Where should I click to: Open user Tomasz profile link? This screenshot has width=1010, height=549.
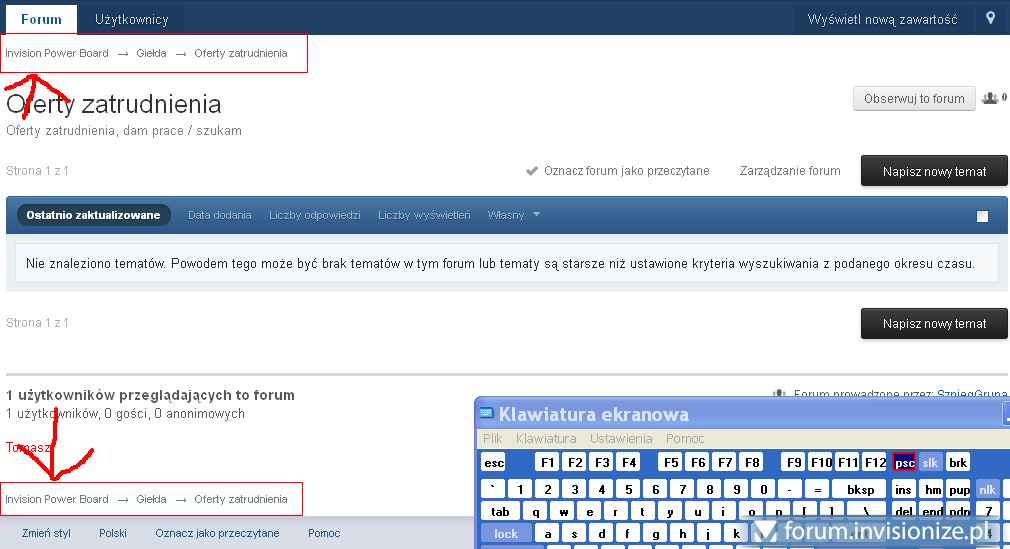28,447
